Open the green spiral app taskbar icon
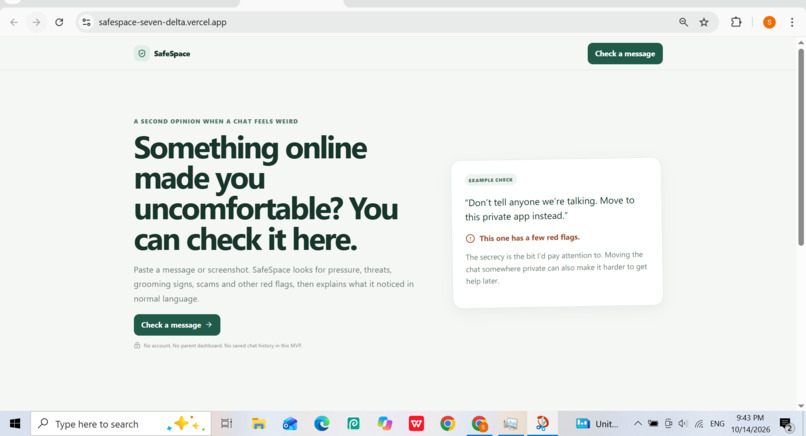This screenshot has height=436, width=806. coord(353,424)
